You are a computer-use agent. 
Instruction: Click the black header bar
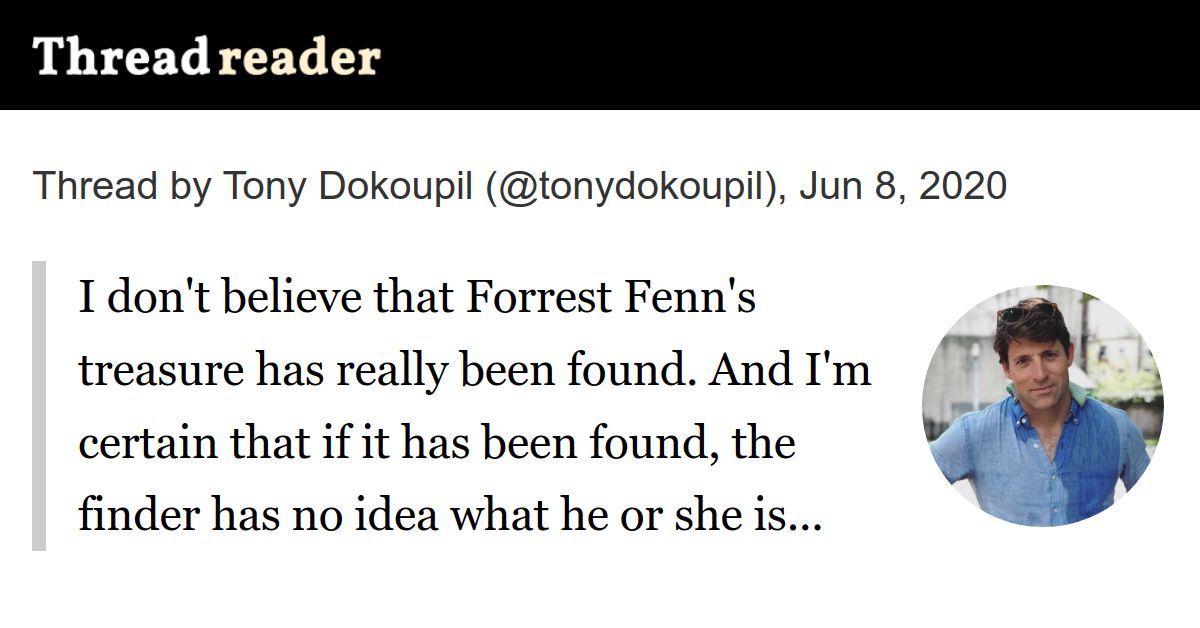600,55
